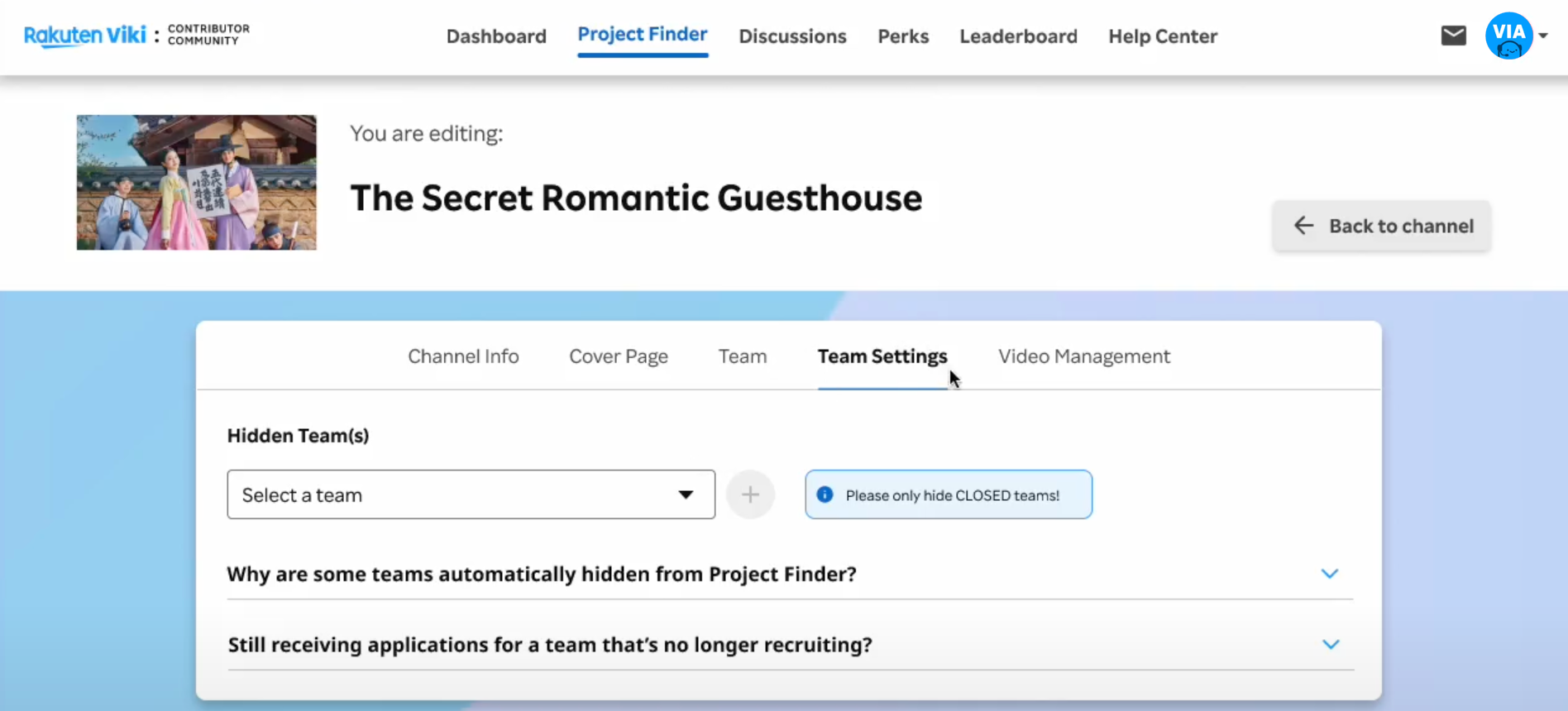Expand the account menu caret beside avatar
Screen dimensions: 1568x711
(x=1543, y=36)
